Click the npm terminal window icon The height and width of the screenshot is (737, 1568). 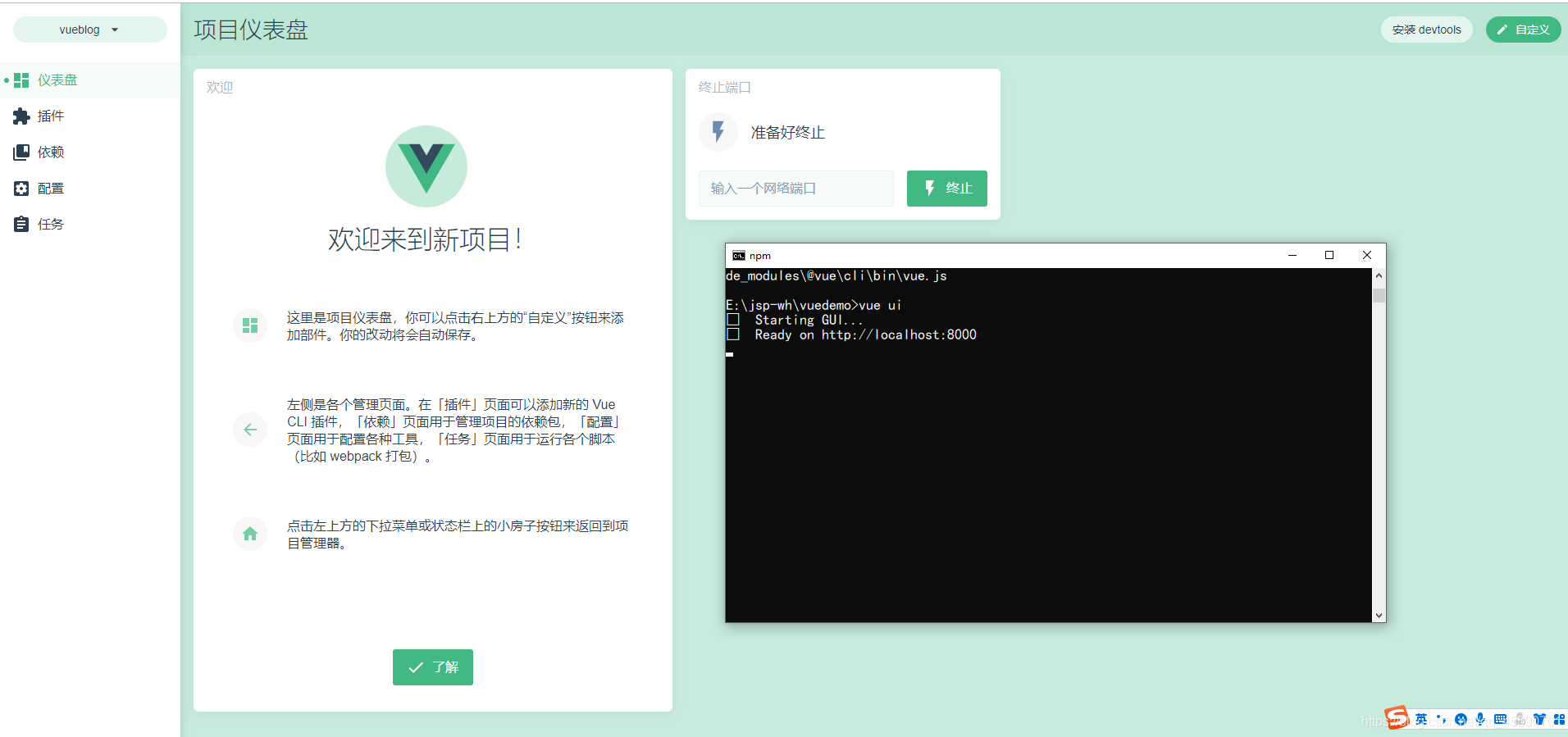click(x=738, y=256)
